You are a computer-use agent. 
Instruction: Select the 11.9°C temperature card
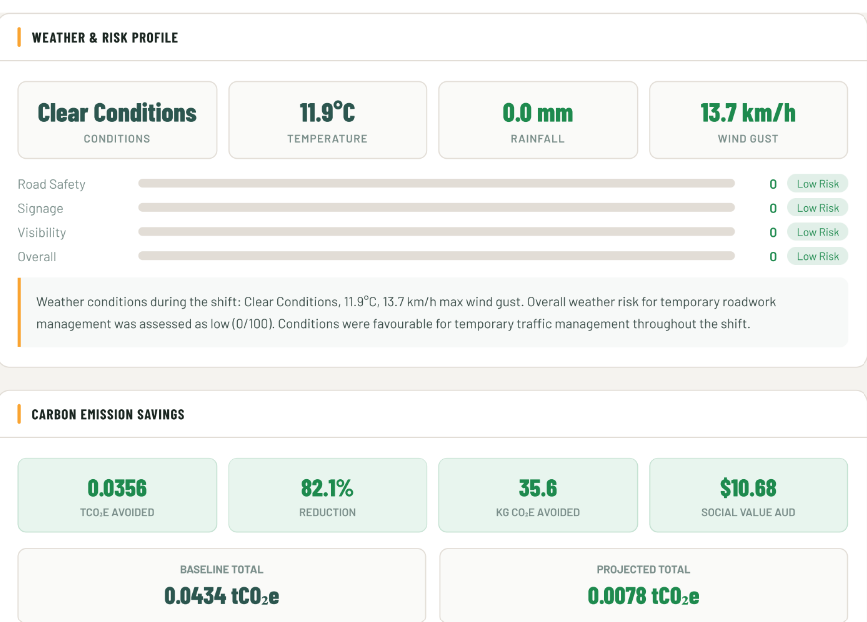(x=327, y=120)
